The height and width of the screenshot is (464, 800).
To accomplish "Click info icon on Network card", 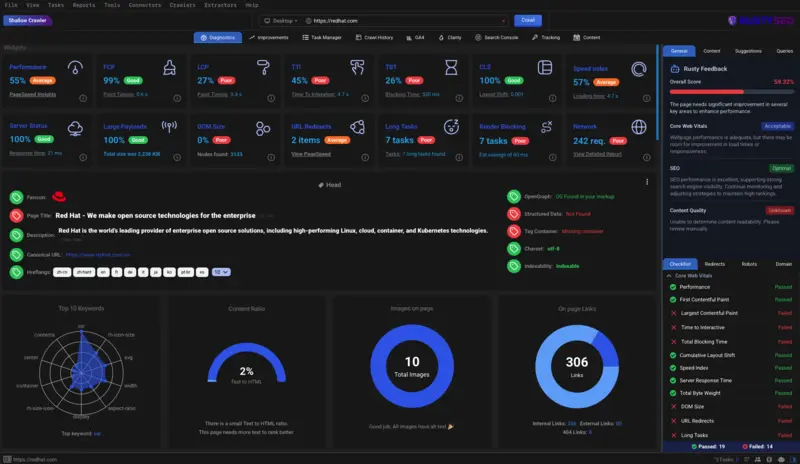I will pos(646,157).
